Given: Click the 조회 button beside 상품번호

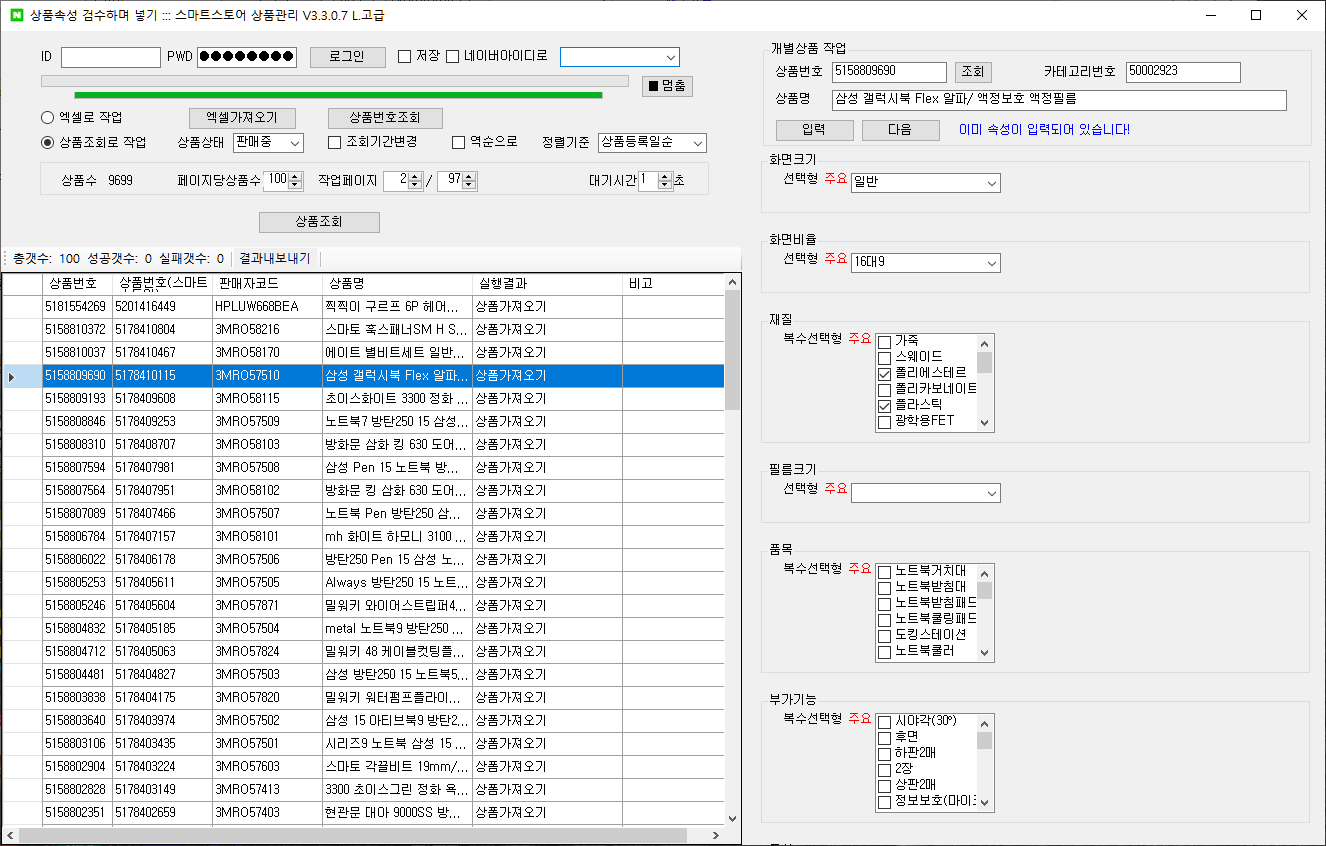Looking at the screenshot, I should point(972,72).
